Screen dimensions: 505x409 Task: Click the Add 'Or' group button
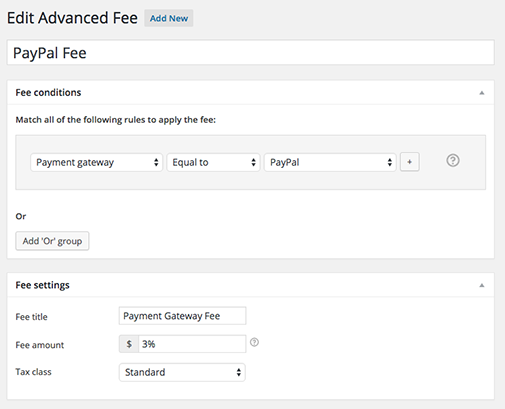tap(52, 241)
